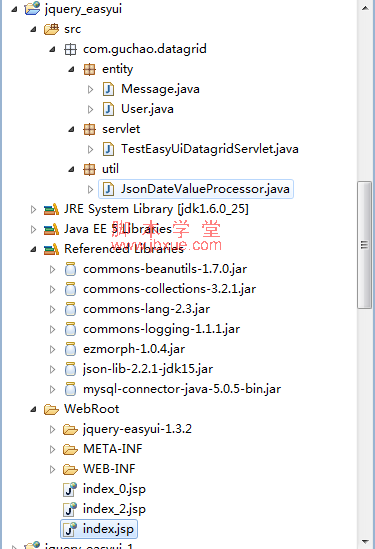Expand JsonDateValueProcessor.java members
Screen dimensions: 375x549
tap(90, 189)
